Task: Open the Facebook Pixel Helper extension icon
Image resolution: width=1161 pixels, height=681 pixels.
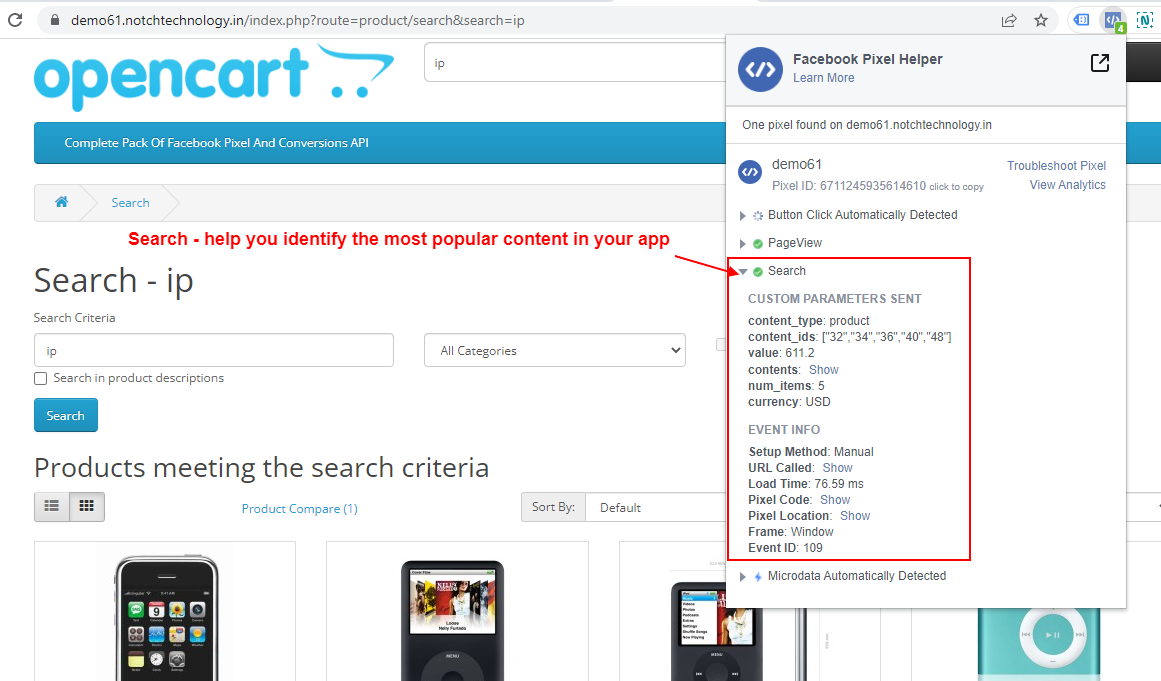Action: click(x=1113, y=21)
